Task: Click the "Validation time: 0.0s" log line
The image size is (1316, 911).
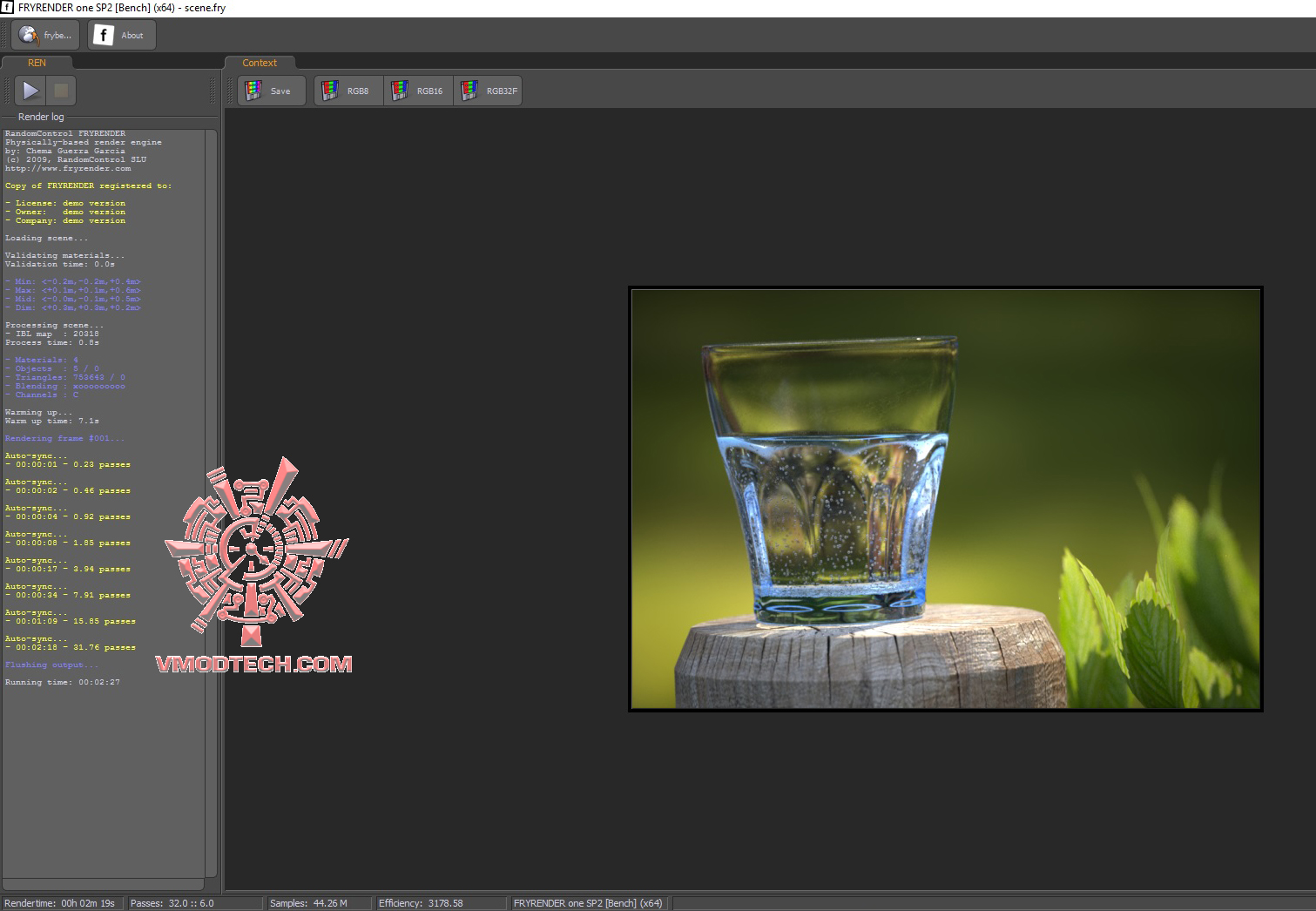Action: click(x=60, y=264)
